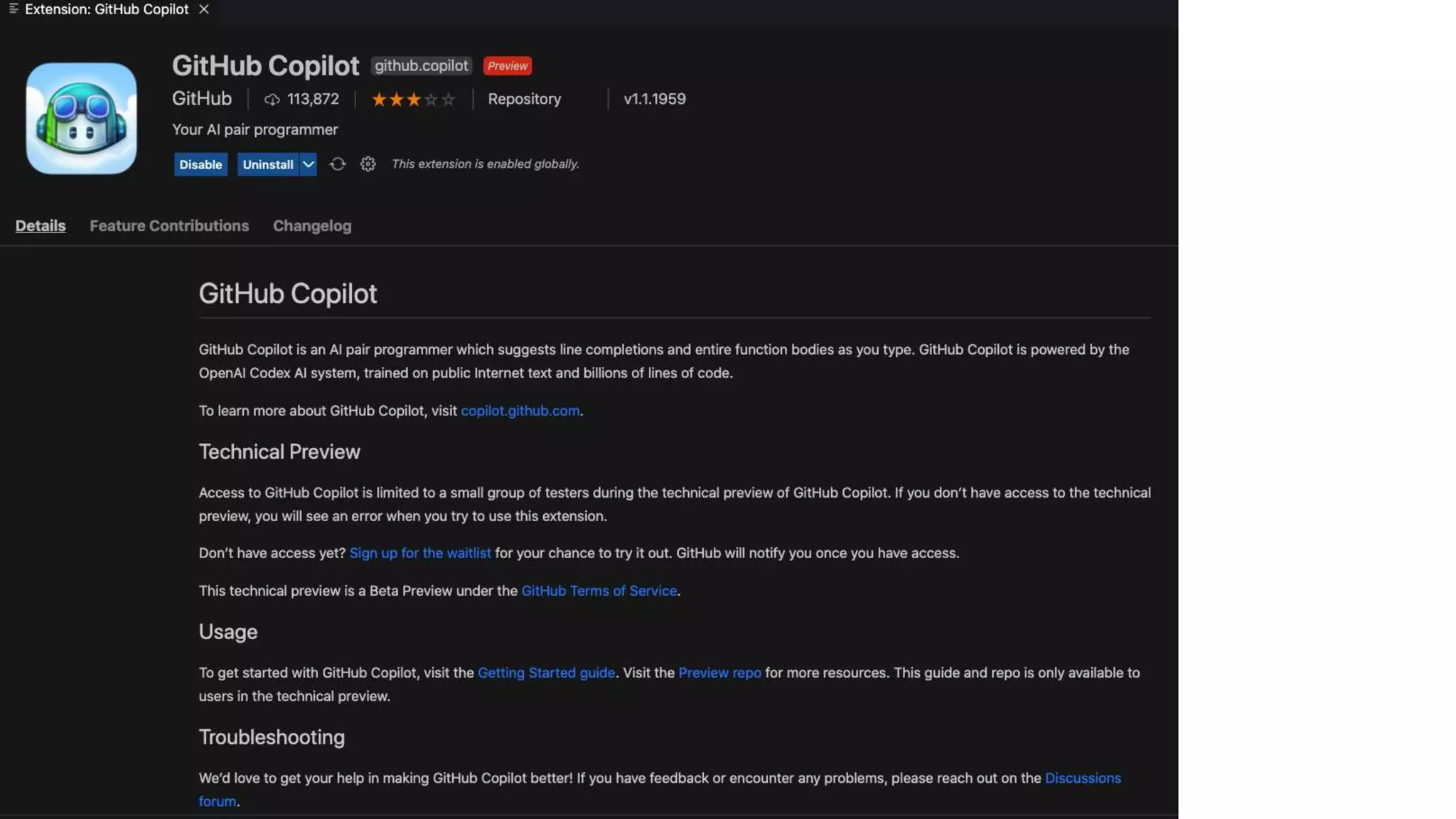Click the editor tab's file icon
1456x819 pixels.
pos(13,9)
